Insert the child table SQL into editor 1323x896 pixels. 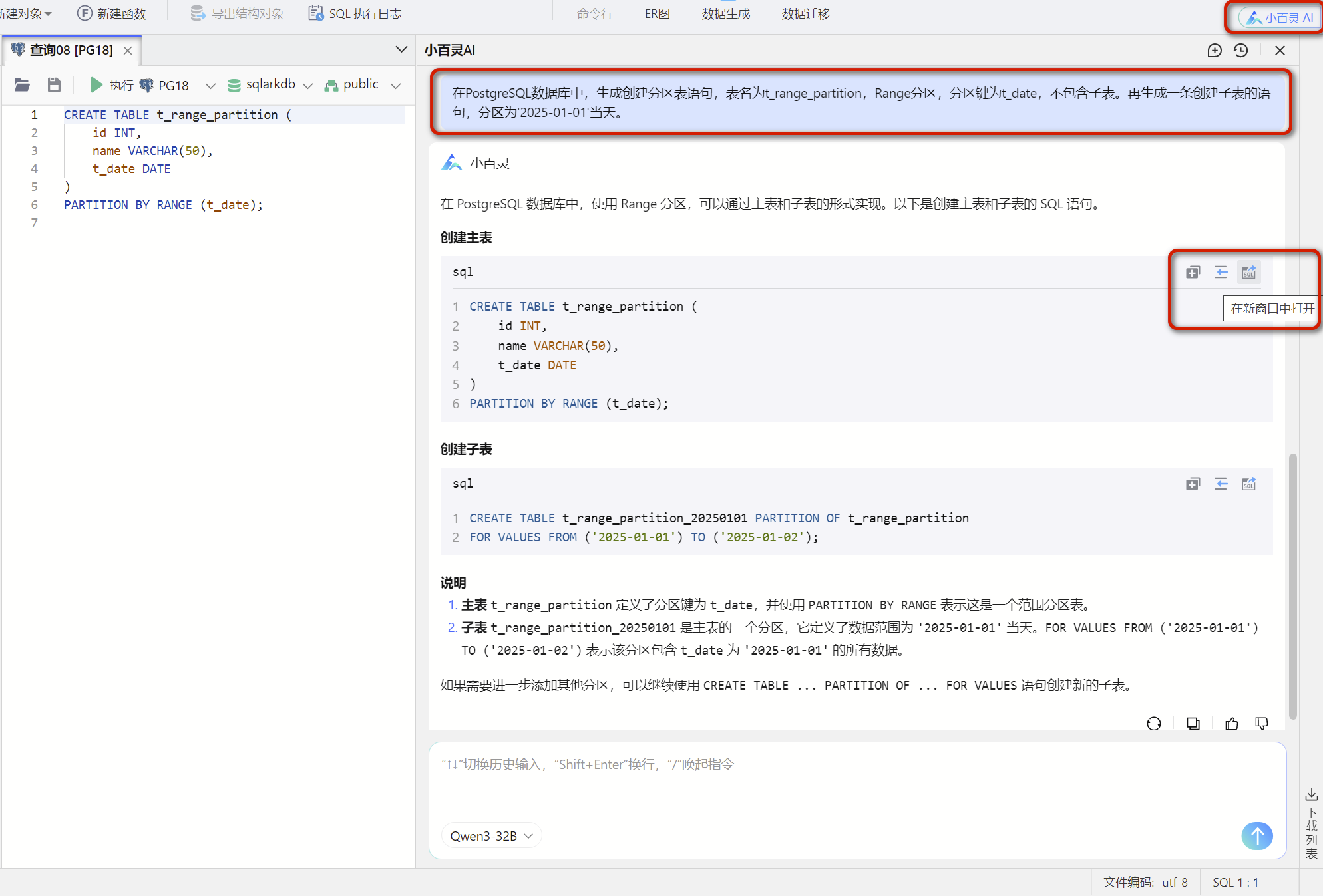point(1221,484)
